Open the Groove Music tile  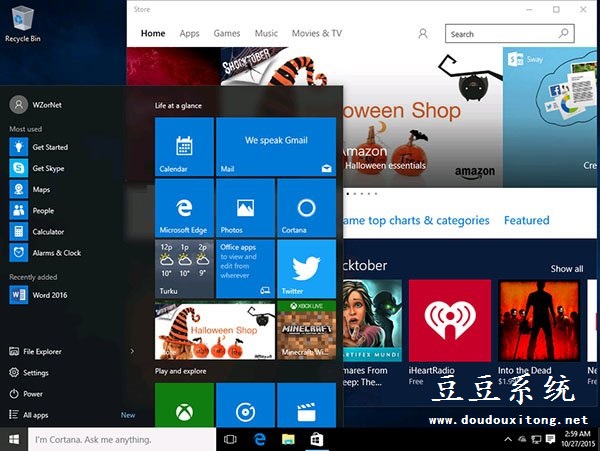[245, 405]
